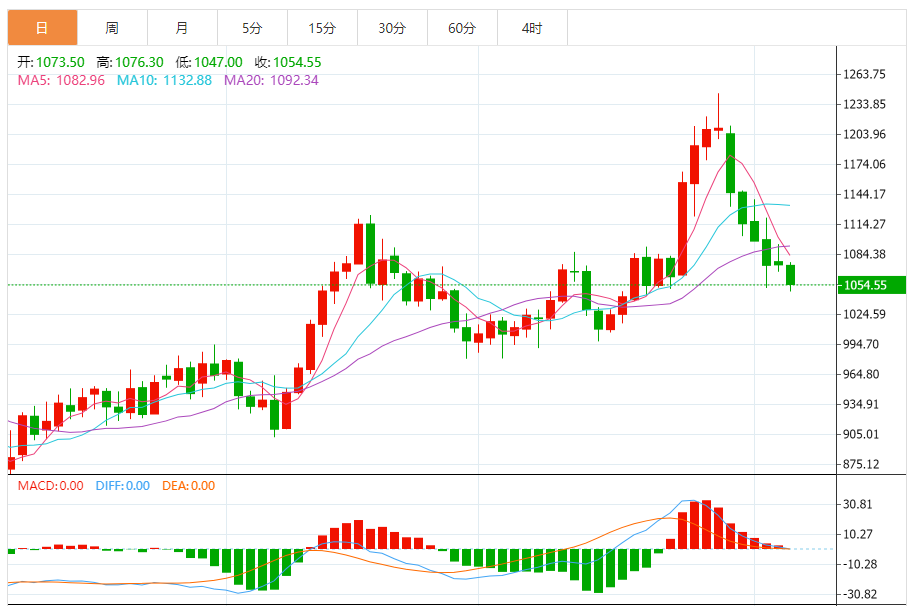Select the 日 (daily) timeframe tab

coord(43,27)
